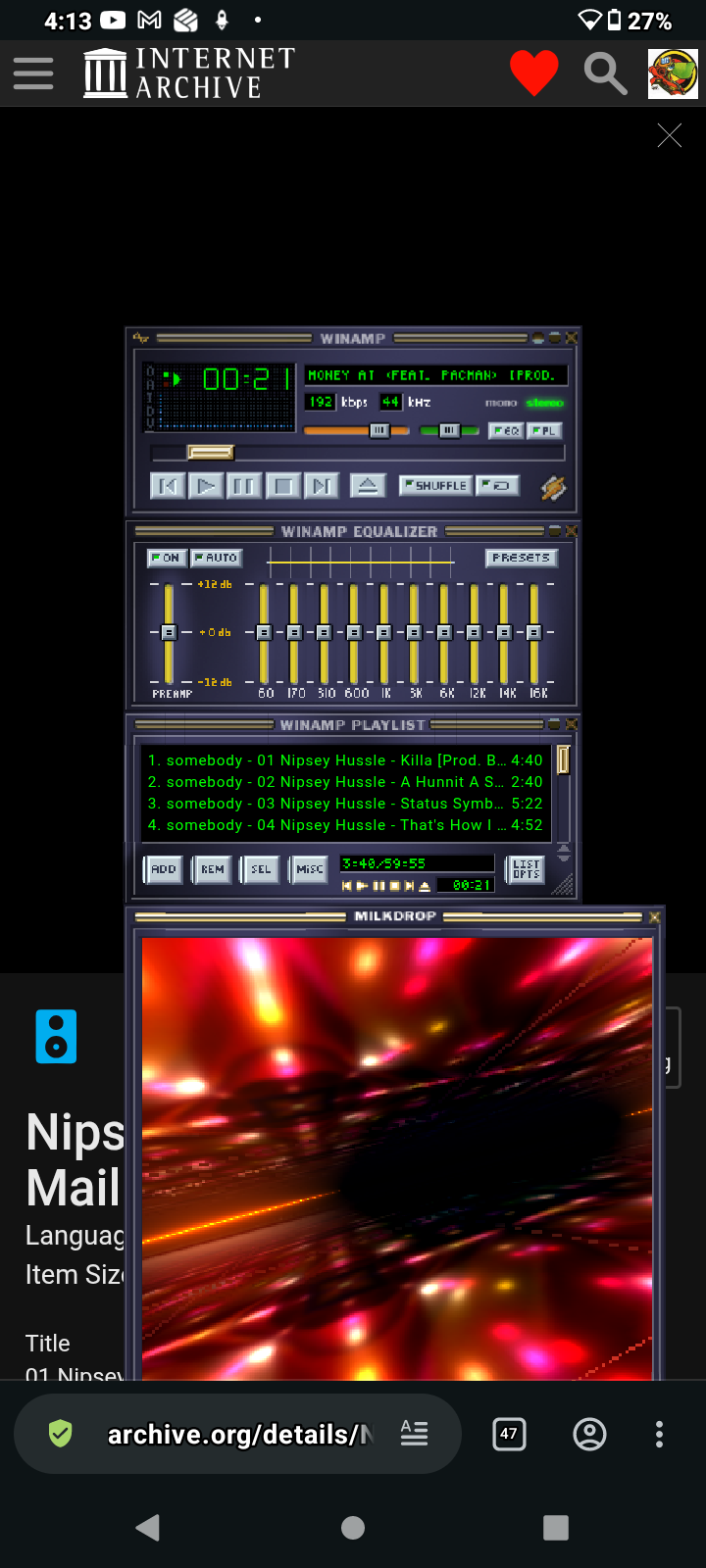
Task: Open the equalizer Presets dropdown
Action: pyautogui.click(x=521, y=558)
